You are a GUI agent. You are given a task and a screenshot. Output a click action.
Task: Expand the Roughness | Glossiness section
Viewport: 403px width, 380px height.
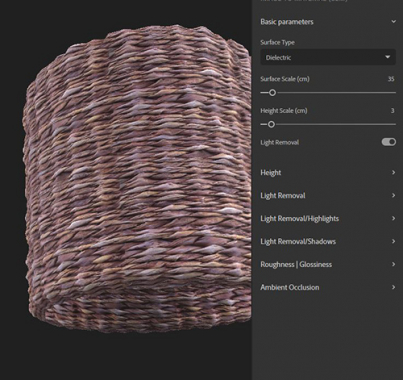click(x=394, y=264)
